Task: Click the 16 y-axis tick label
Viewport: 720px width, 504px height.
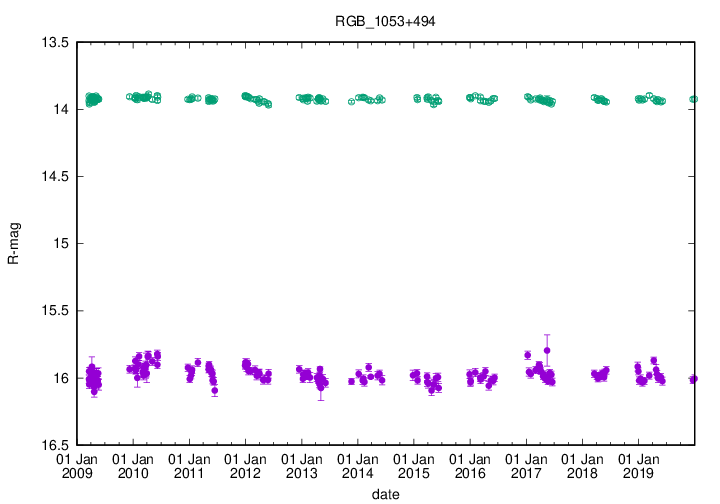Action: click(60, 377)
